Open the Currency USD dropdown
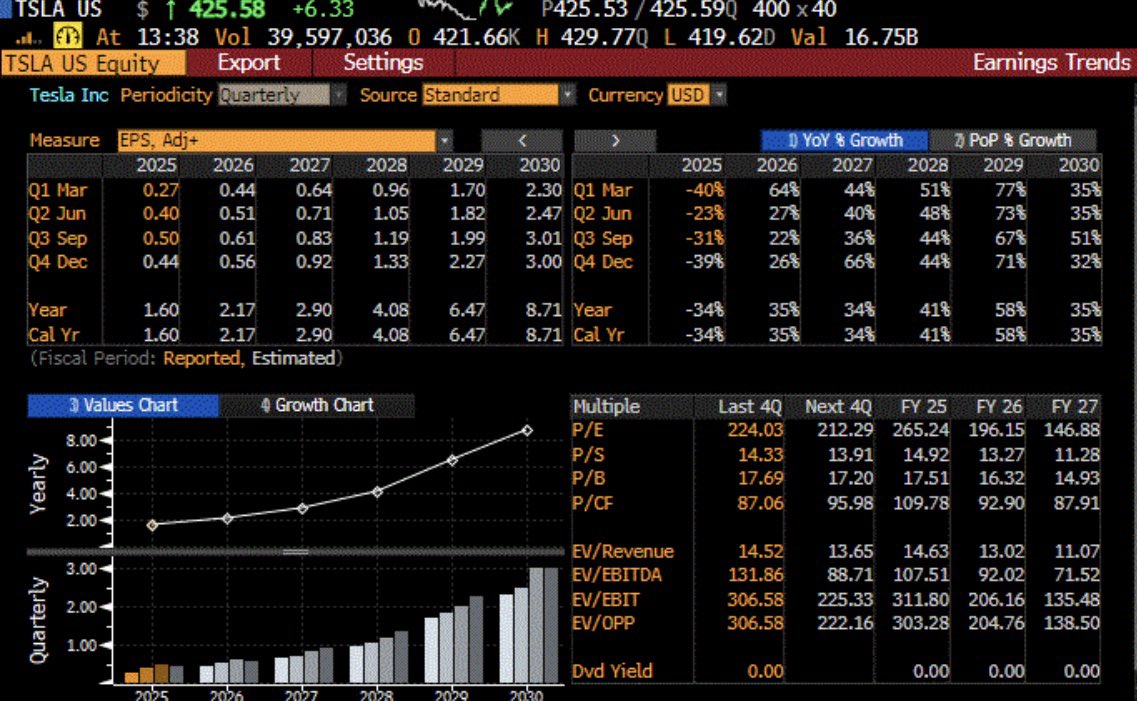The height and width of the screenshot is (701, 1137). pyautogui.click(x=717, y=96)
